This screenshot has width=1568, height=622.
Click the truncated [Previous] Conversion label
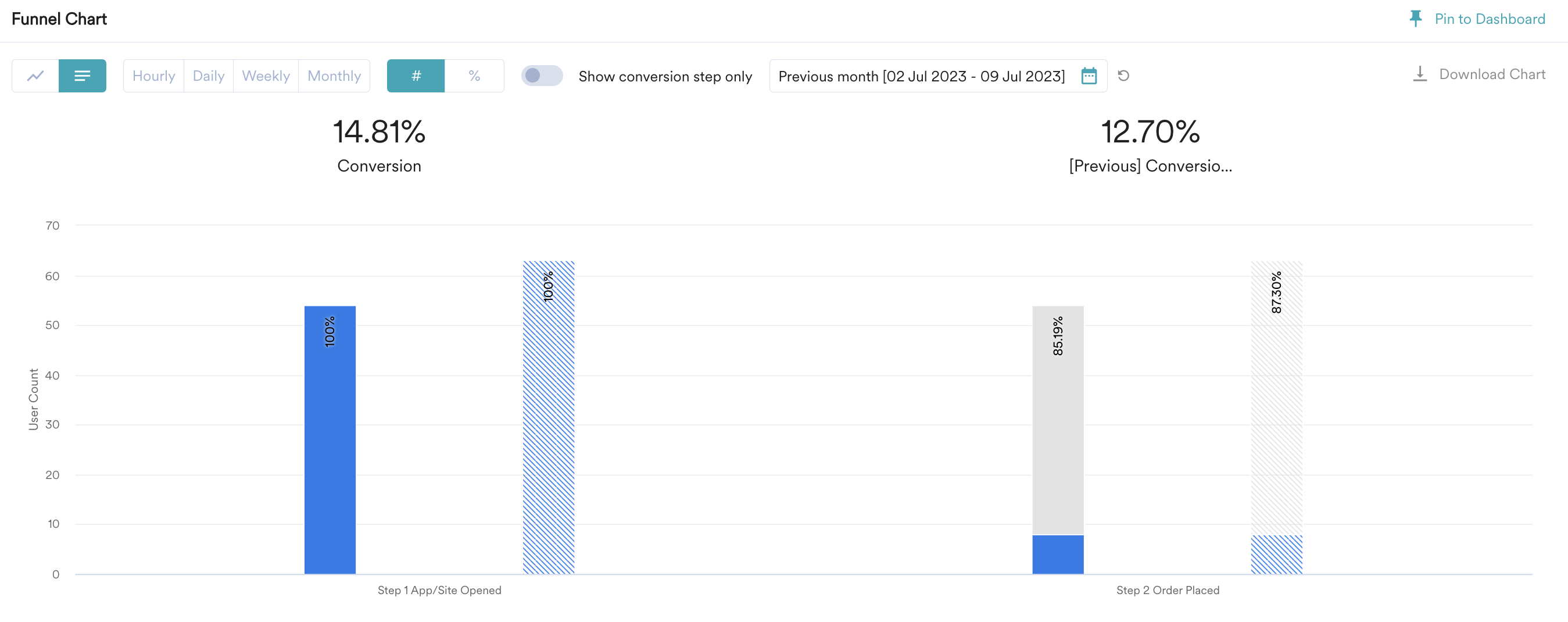(1151, 166)
